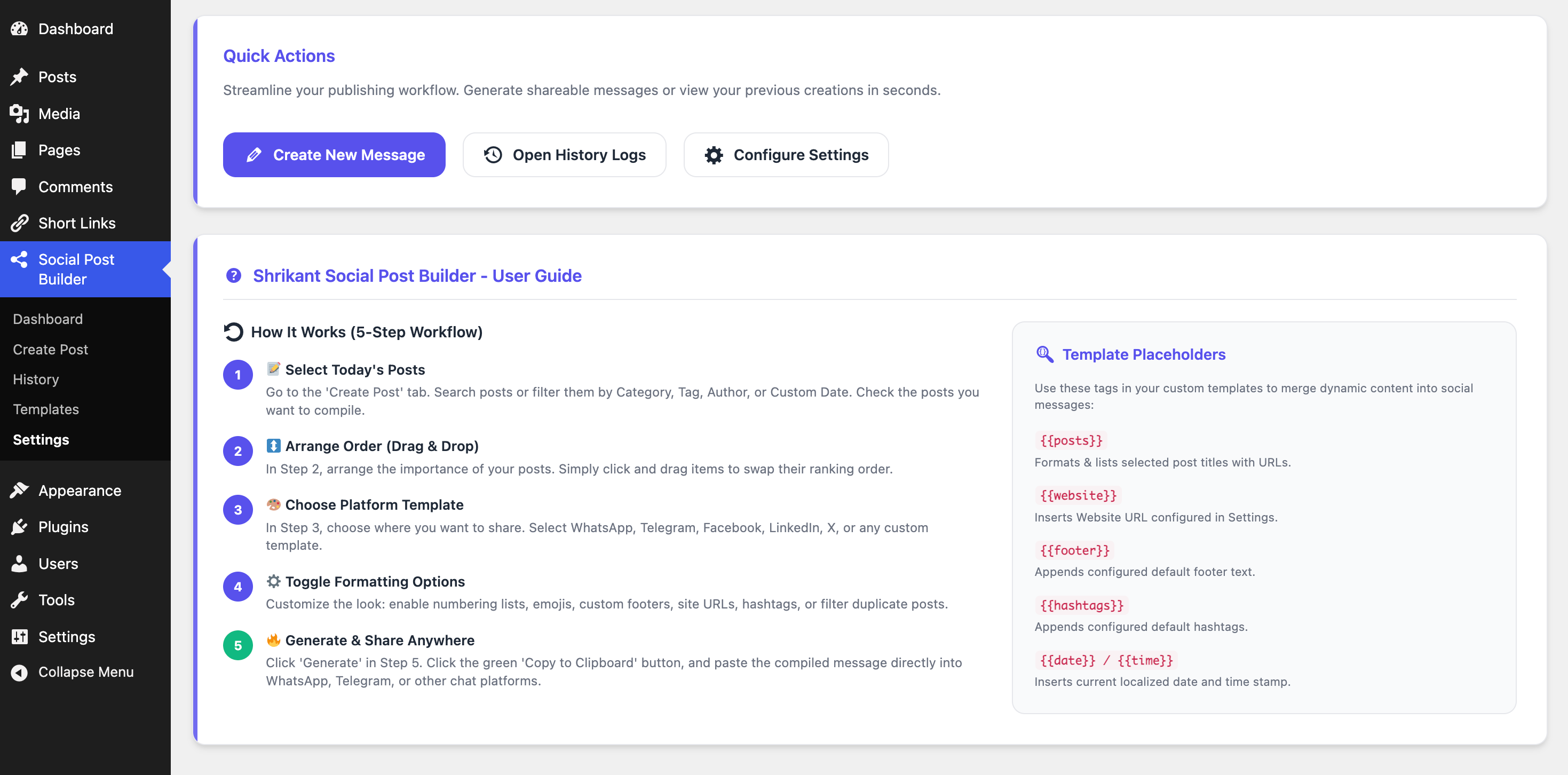
Task: Click the up-down arrow emoji for Arrange Order
Action: coord(273,446)
